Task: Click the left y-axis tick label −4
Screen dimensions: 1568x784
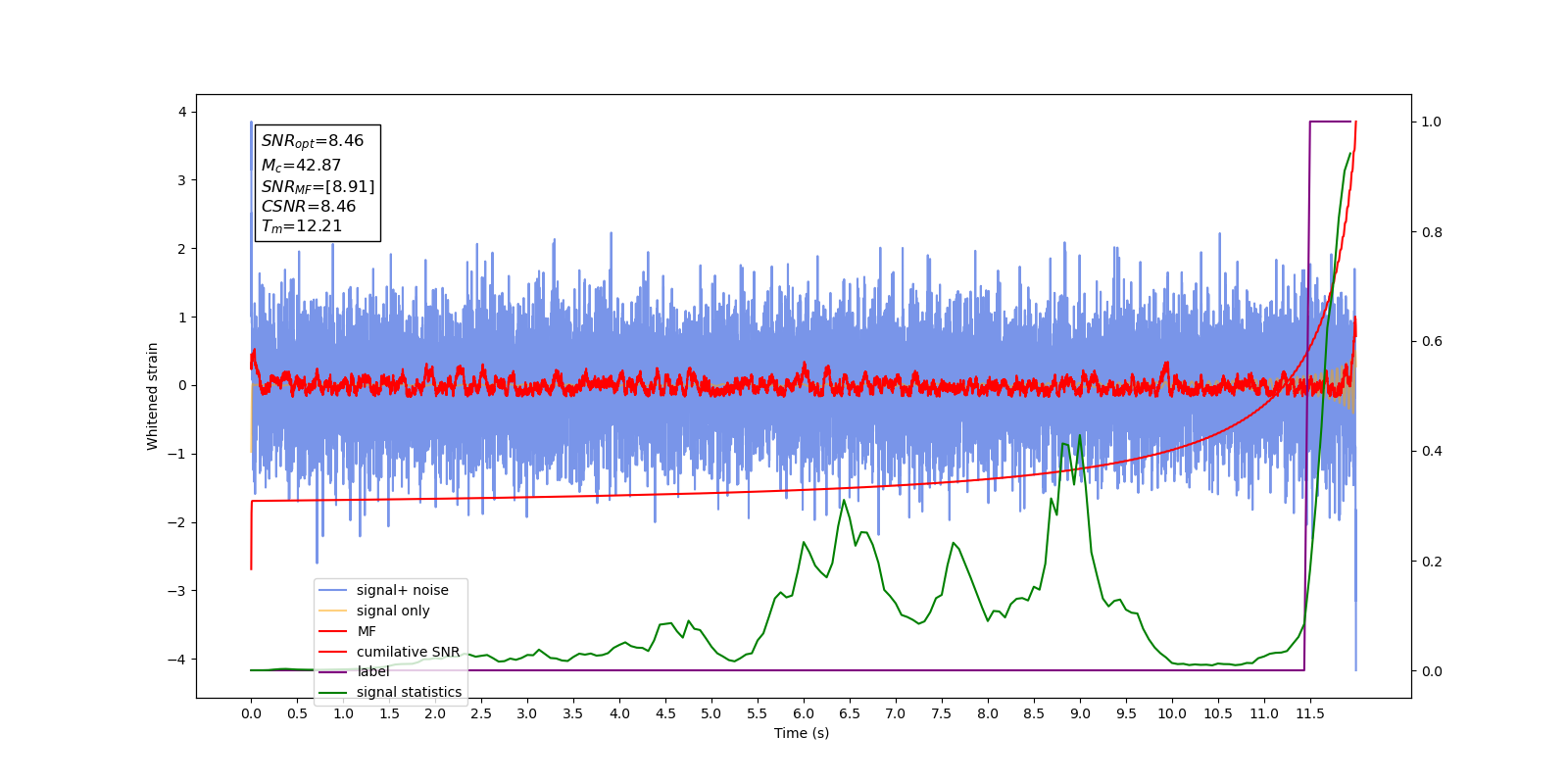Action: pyautogui.click(x=177, y=659)
